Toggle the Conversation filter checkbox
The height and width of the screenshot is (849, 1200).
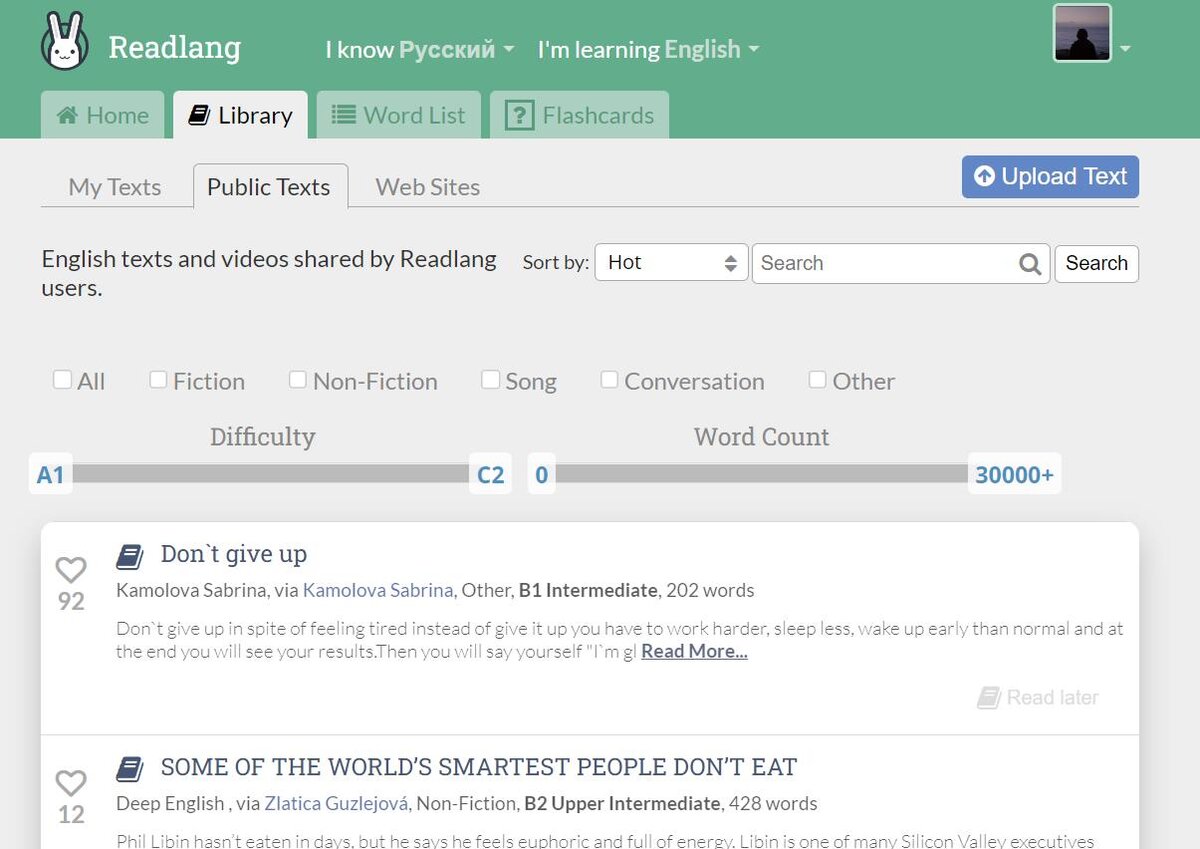coord(609,380)
